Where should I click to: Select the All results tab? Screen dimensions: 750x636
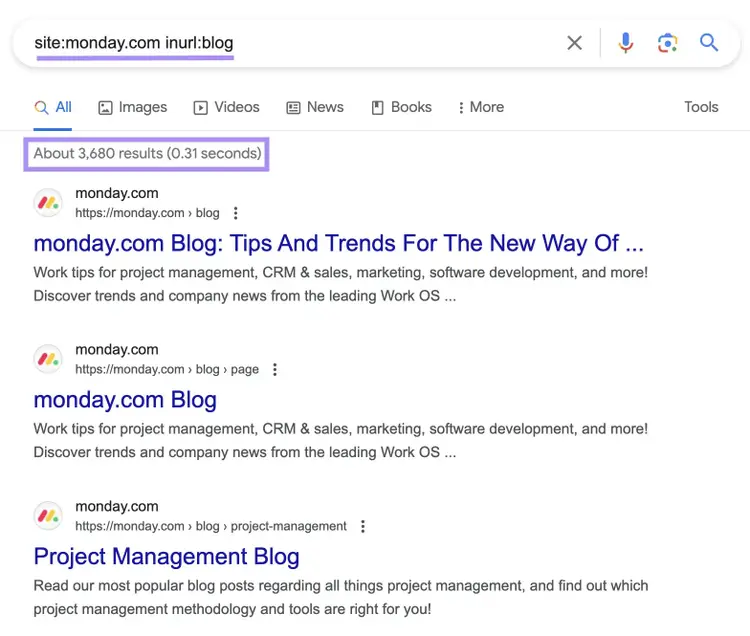pyautogui.click(x=53, y=107)
